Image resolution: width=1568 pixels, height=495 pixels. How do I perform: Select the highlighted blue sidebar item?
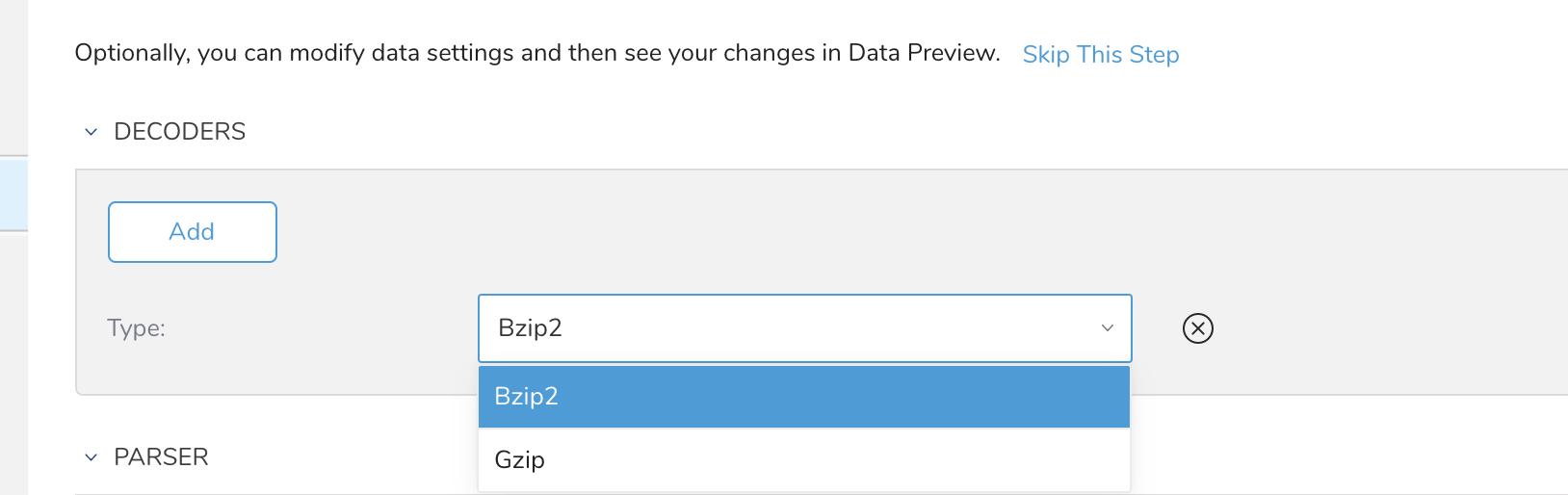coord(13,193)
